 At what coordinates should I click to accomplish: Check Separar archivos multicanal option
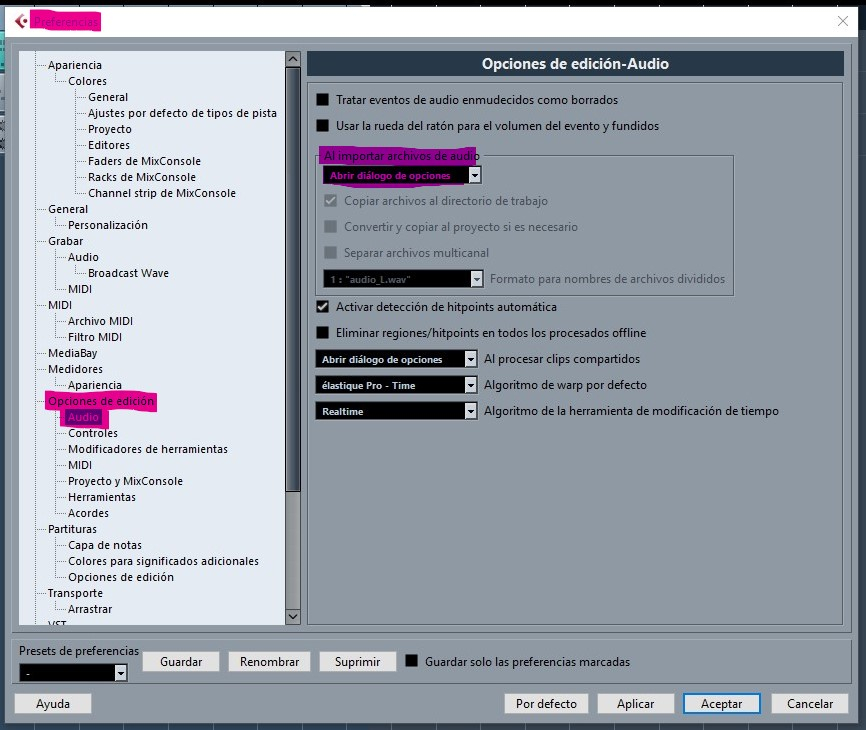click(x=330, y=252)
